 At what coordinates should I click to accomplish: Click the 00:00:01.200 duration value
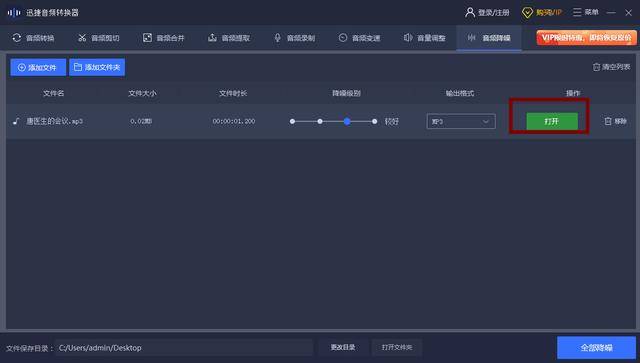pyautogui.click(x=233, y=121)
